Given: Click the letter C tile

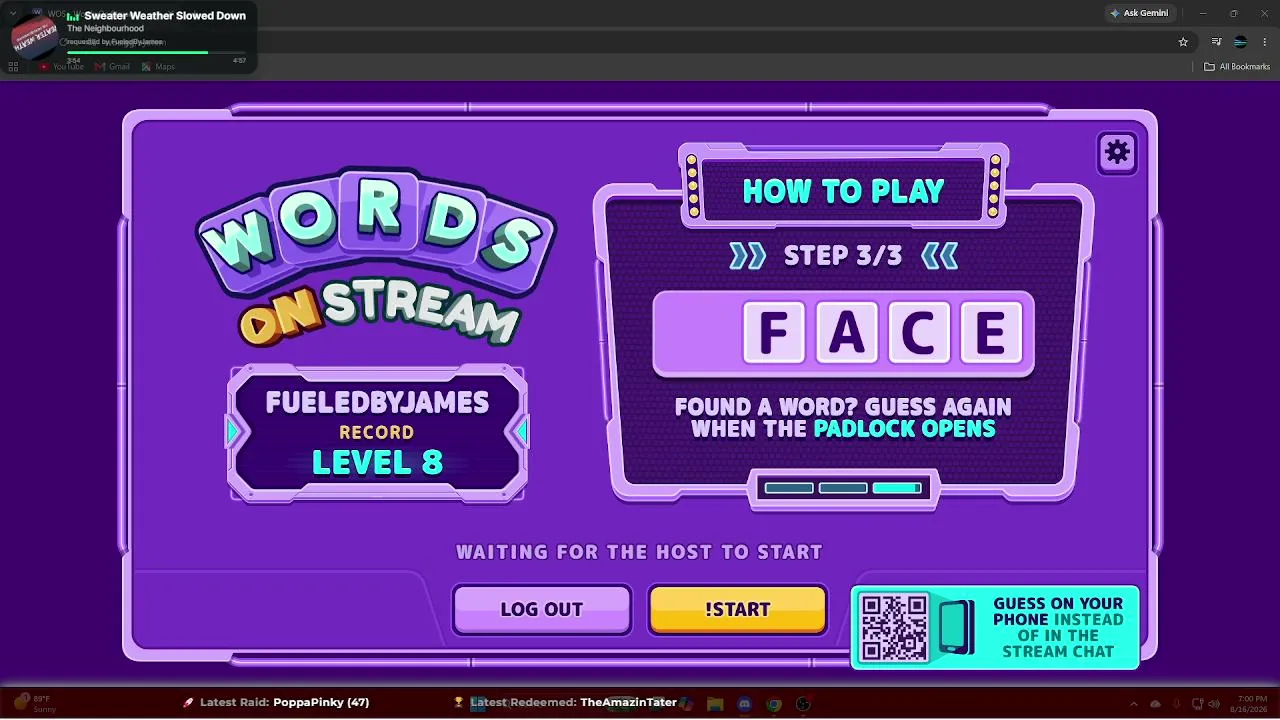Looking at the screenshot, I should (918, 334).
